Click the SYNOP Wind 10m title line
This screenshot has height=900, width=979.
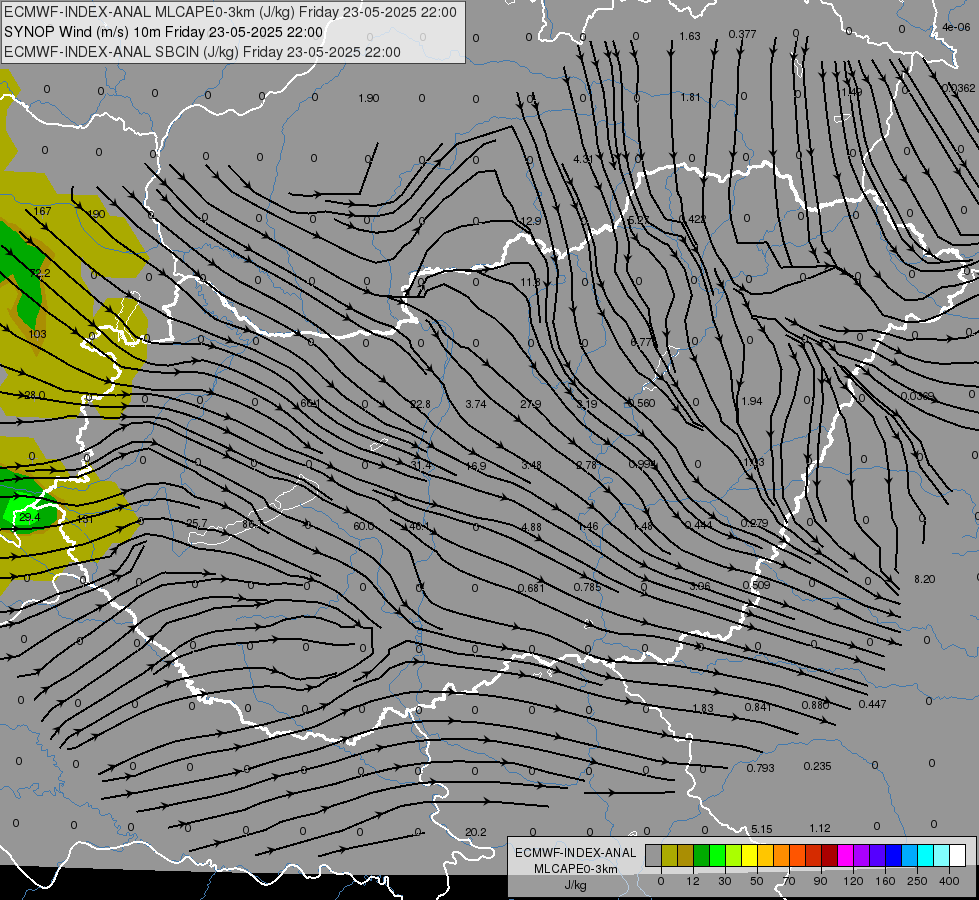(x=164, y=32)
